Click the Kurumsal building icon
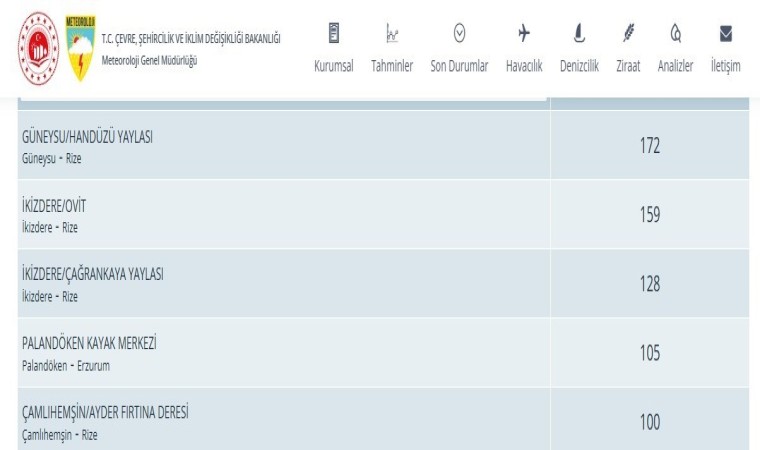The image size is (760, 450). (334, 34)
